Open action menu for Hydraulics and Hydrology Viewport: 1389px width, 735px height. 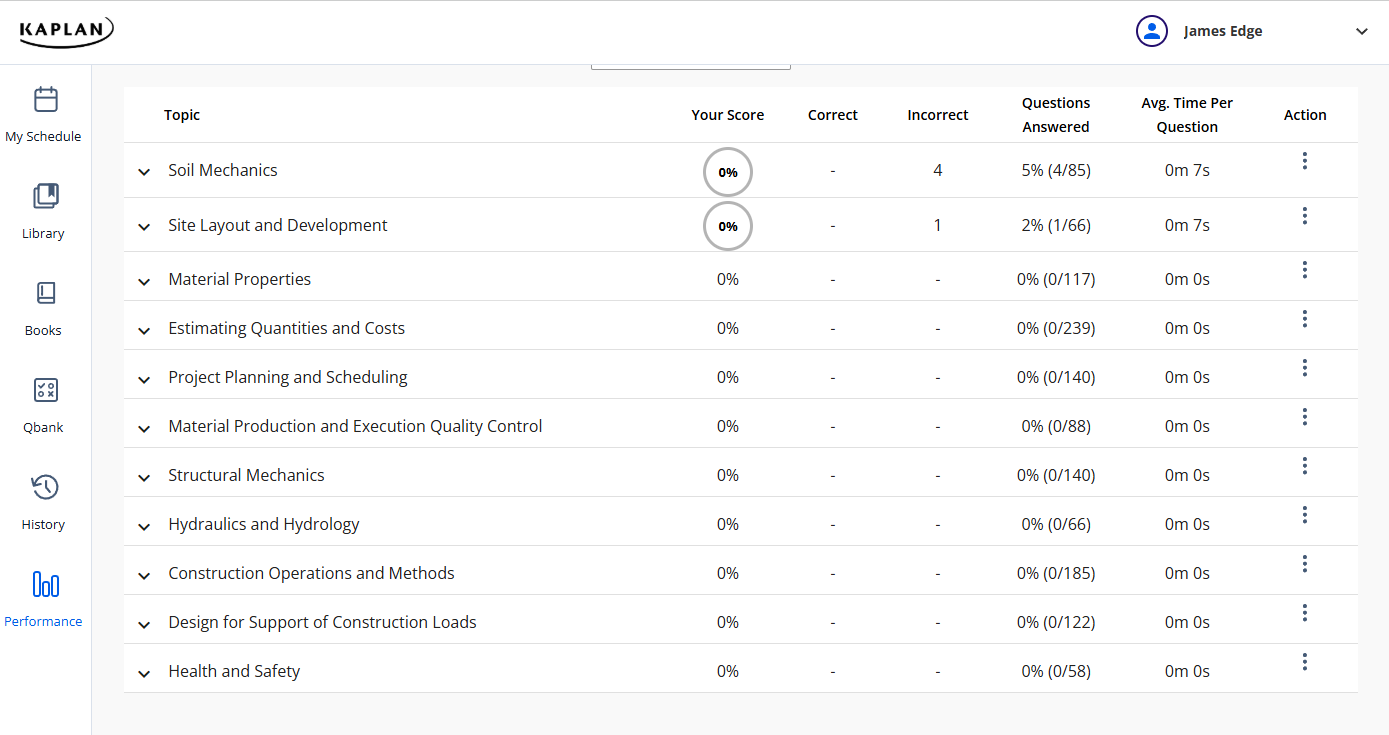click(1305, 515)
